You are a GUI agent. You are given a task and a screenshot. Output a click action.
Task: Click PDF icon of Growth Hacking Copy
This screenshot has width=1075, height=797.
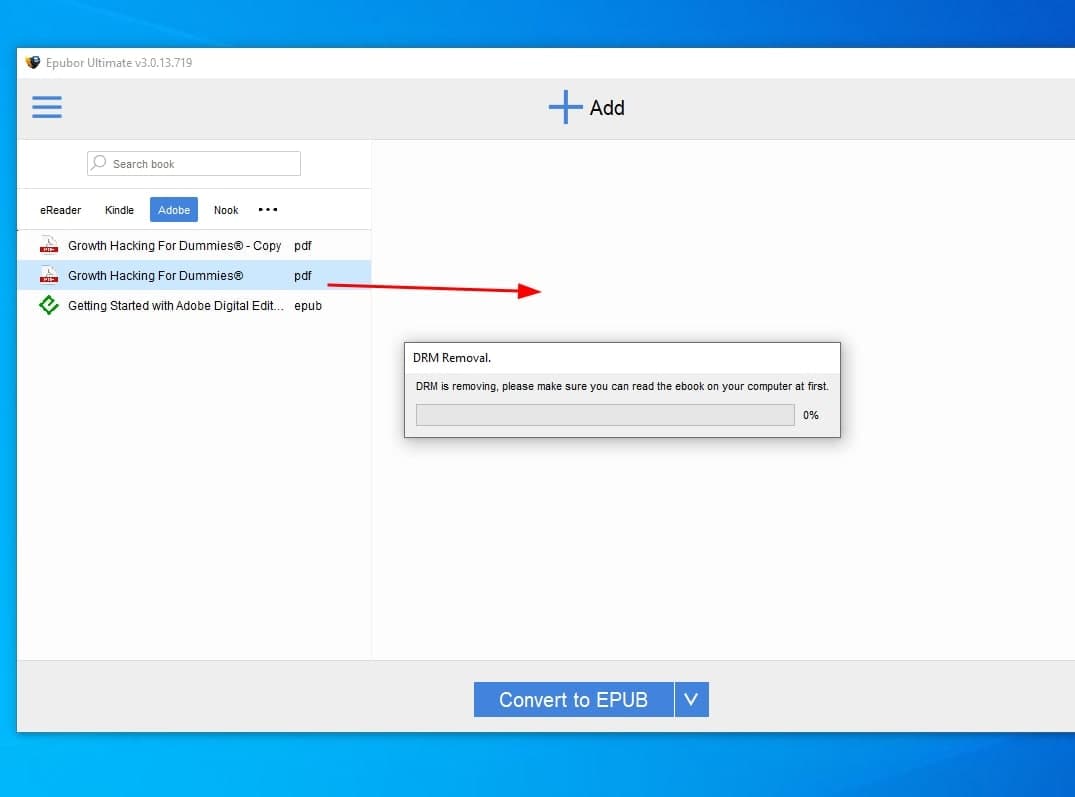[49, 245]
